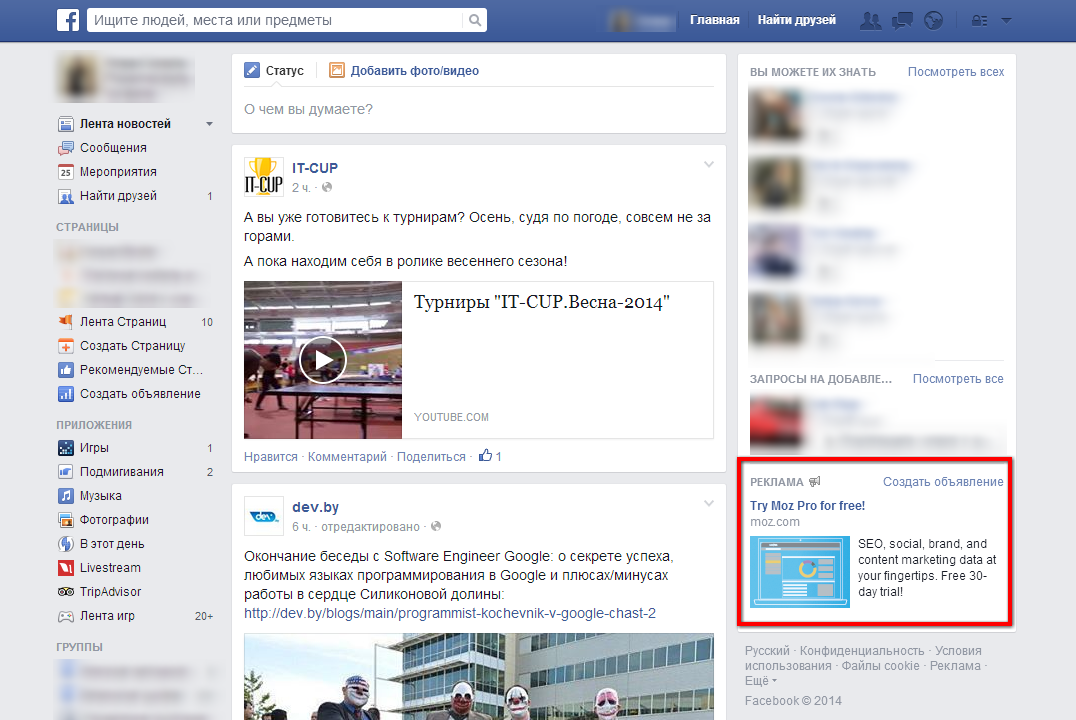Click Поделиться under IT-CUP post
Image resolution: width=1076 pixels, height=720 pixels.
431,457
